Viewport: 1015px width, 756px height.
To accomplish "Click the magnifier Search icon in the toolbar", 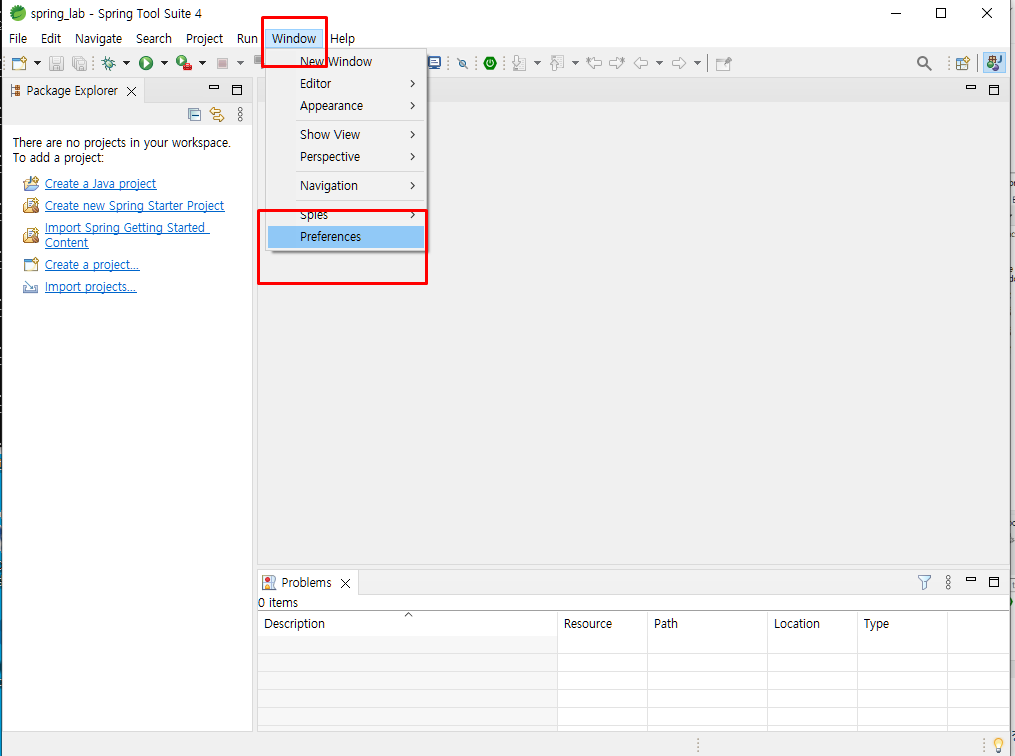I will pyautogui.click(x=924, y=63).
